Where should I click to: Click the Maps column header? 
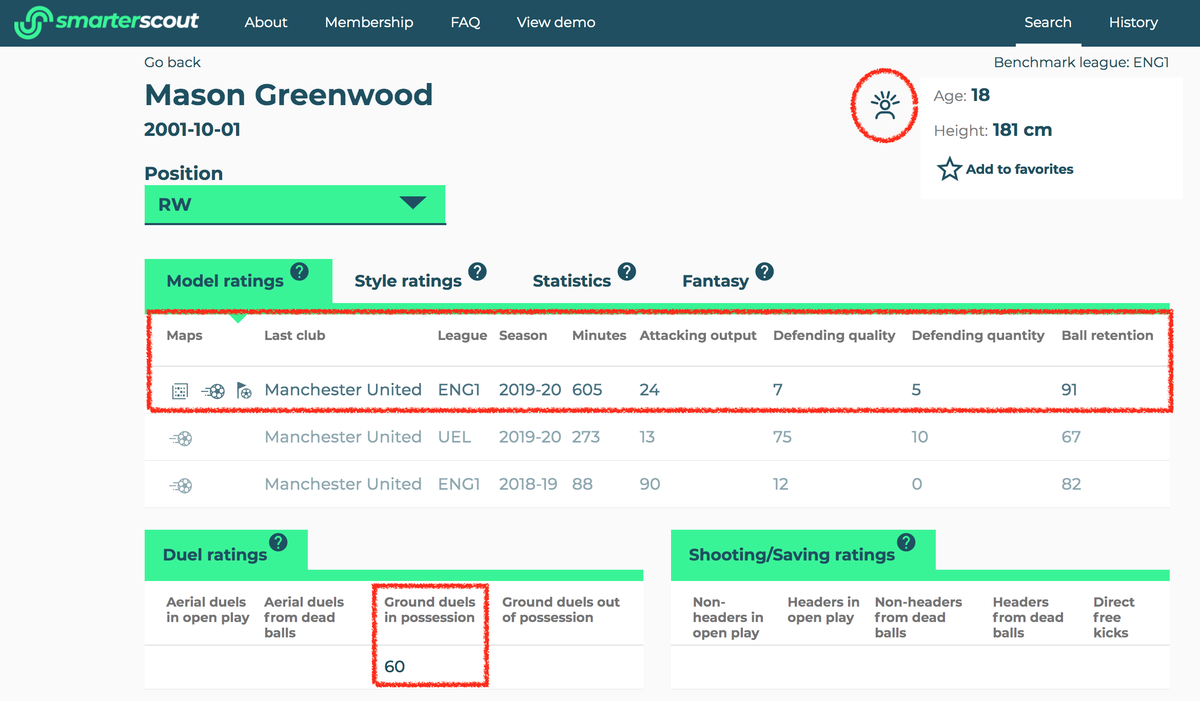tap(184, 335)
